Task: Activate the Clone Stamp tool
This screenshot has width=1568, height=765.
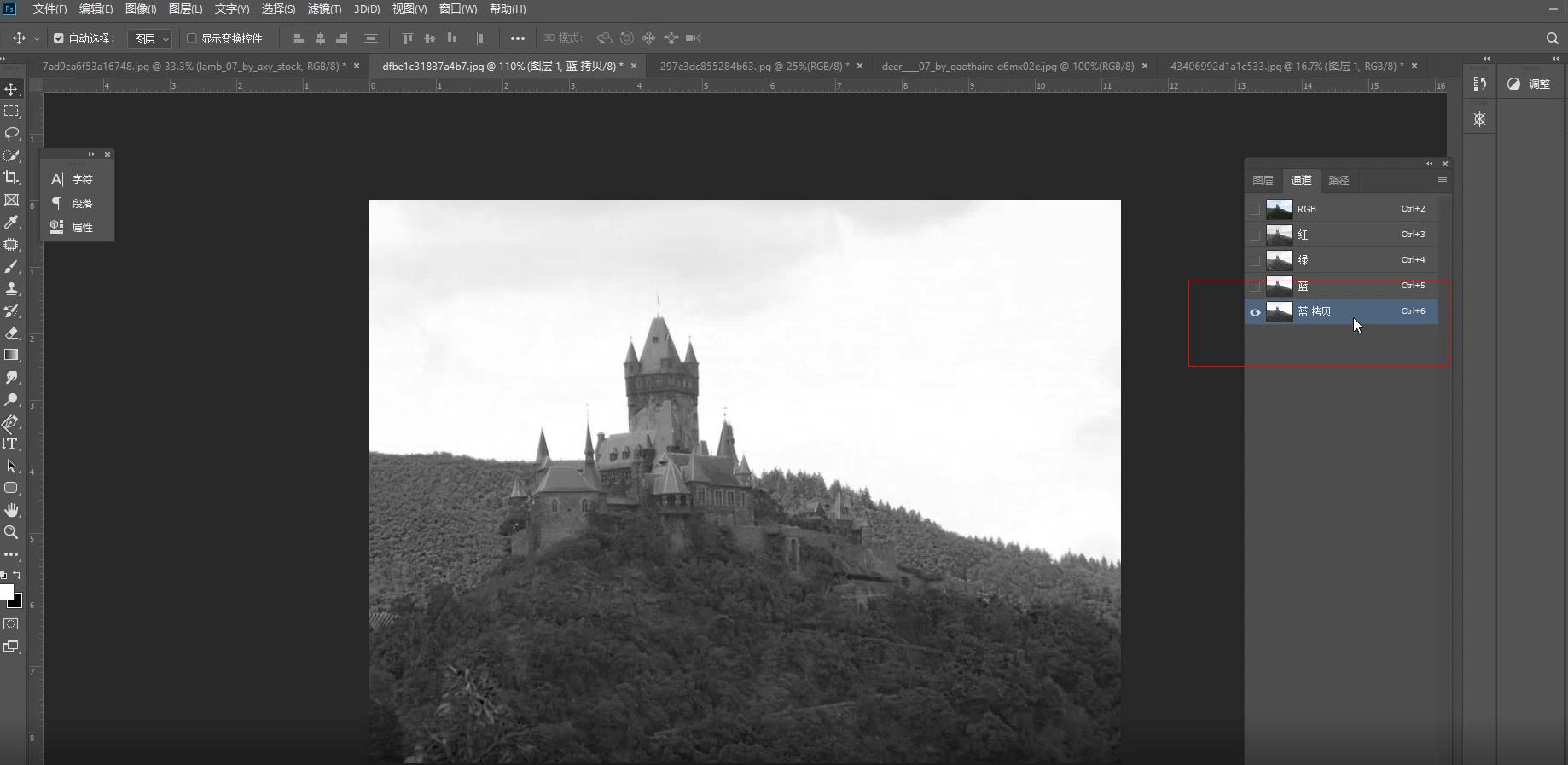Action: (x=12, y=288)
